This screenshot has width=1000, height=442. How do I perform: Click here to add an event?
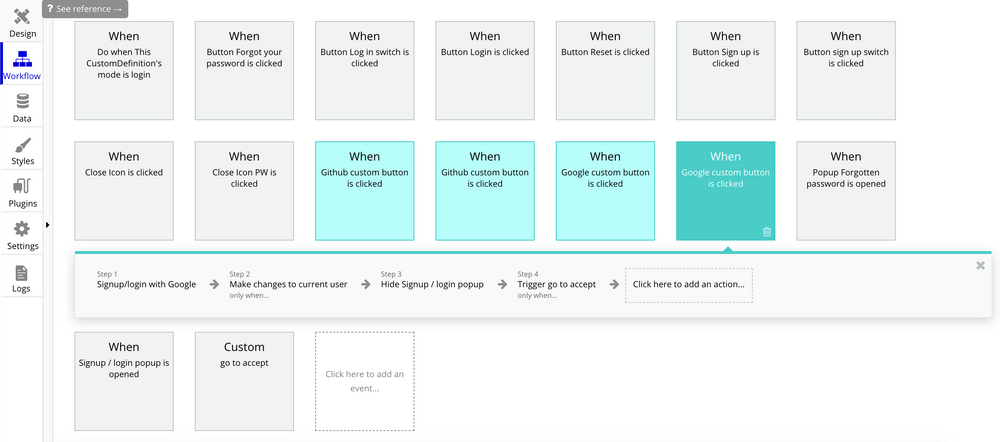[364, 381]
